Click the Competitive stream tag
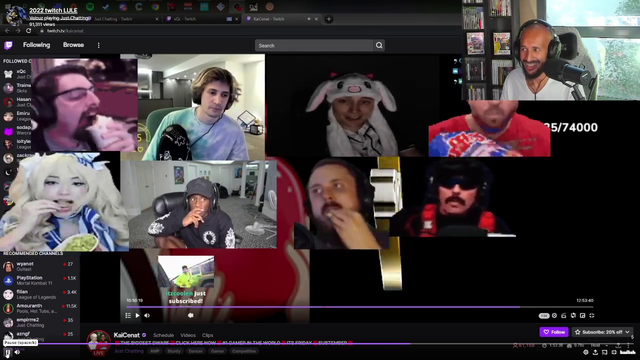 click(244, 351)
